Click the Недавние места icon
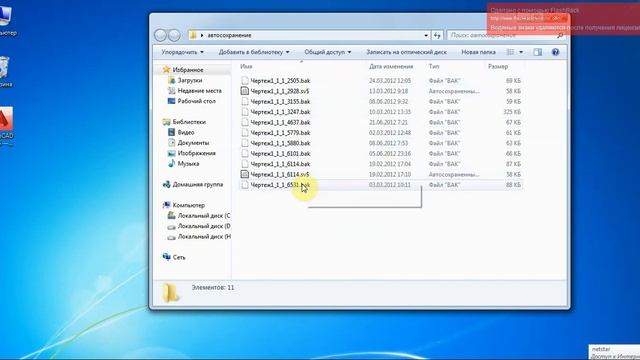This screenshot has height=360, width=640. click(x=172, y=91)
